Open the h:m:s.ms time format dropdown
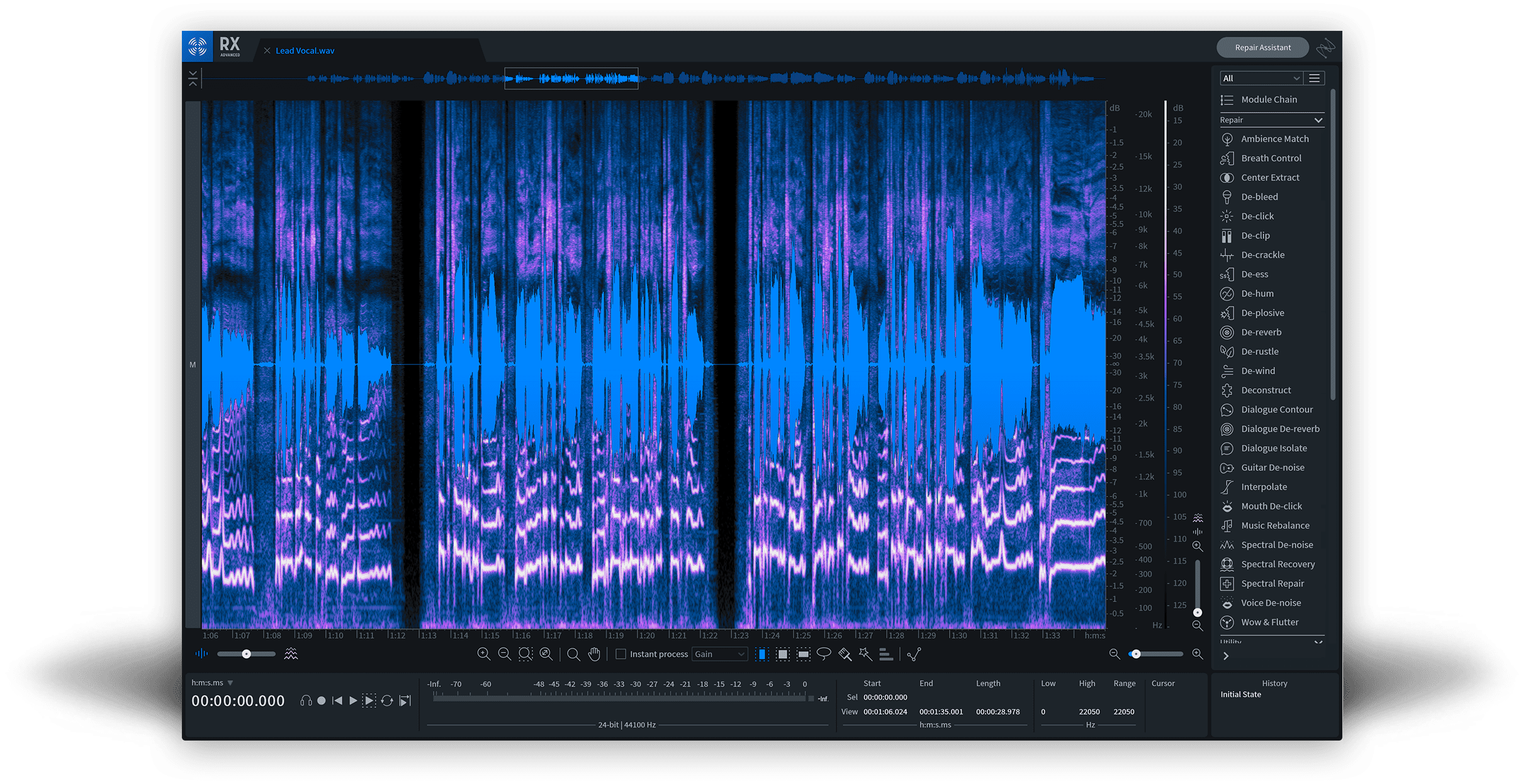This screenshot has height=784, width=1523. pyautogui.click(x=212, y=683)
